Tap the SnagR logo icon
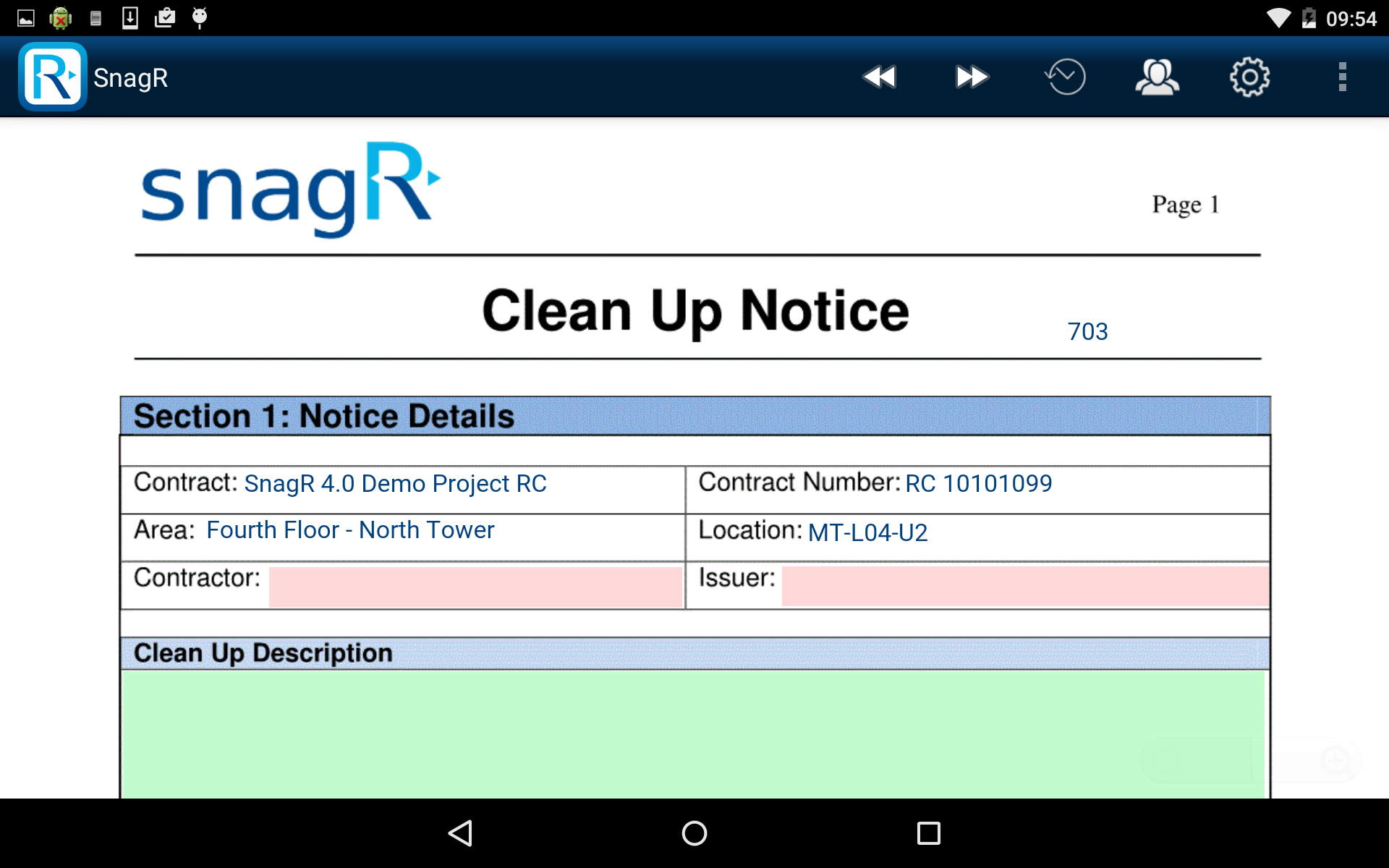 click(52, 76)
